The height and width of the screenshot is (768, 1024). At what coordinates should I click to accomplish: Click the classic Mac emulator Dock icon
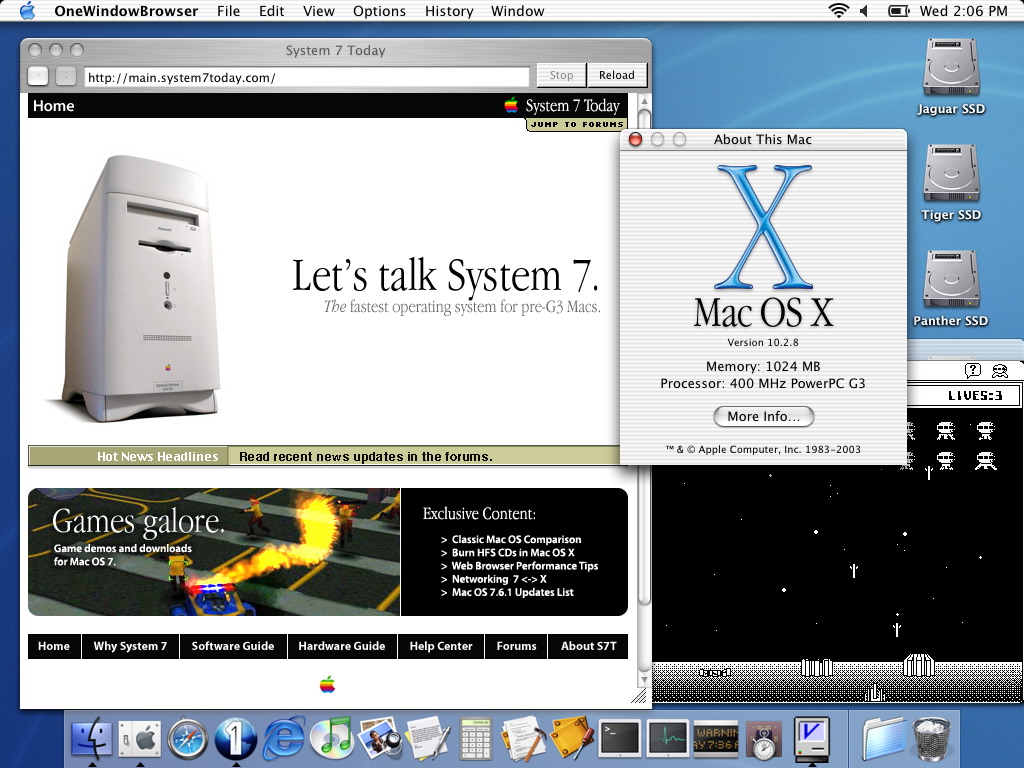tap(812, 739)
